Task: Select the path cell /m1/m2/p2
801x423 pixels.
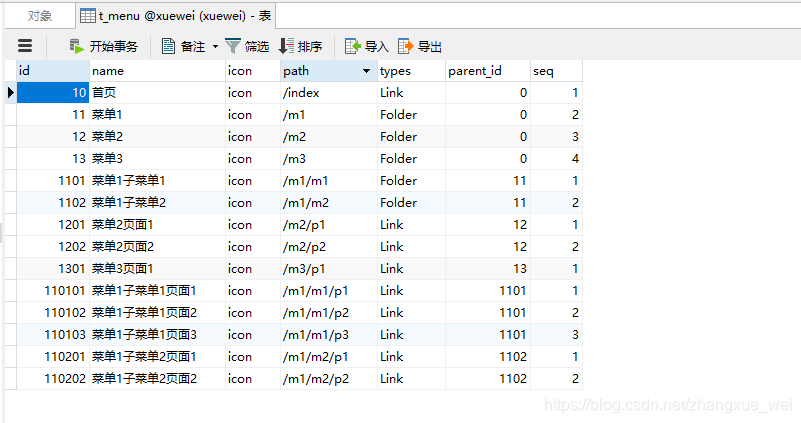Action: coord(329,378)
